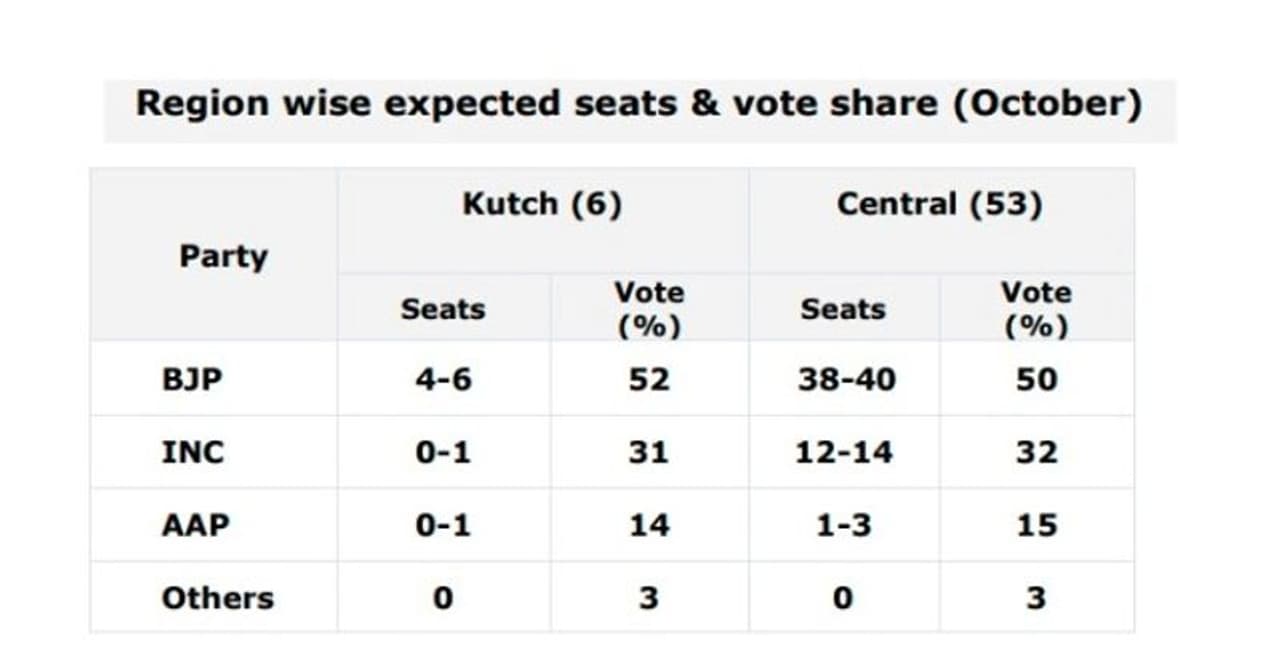
Task: Click the BJP row label
Action: point(192,380)
